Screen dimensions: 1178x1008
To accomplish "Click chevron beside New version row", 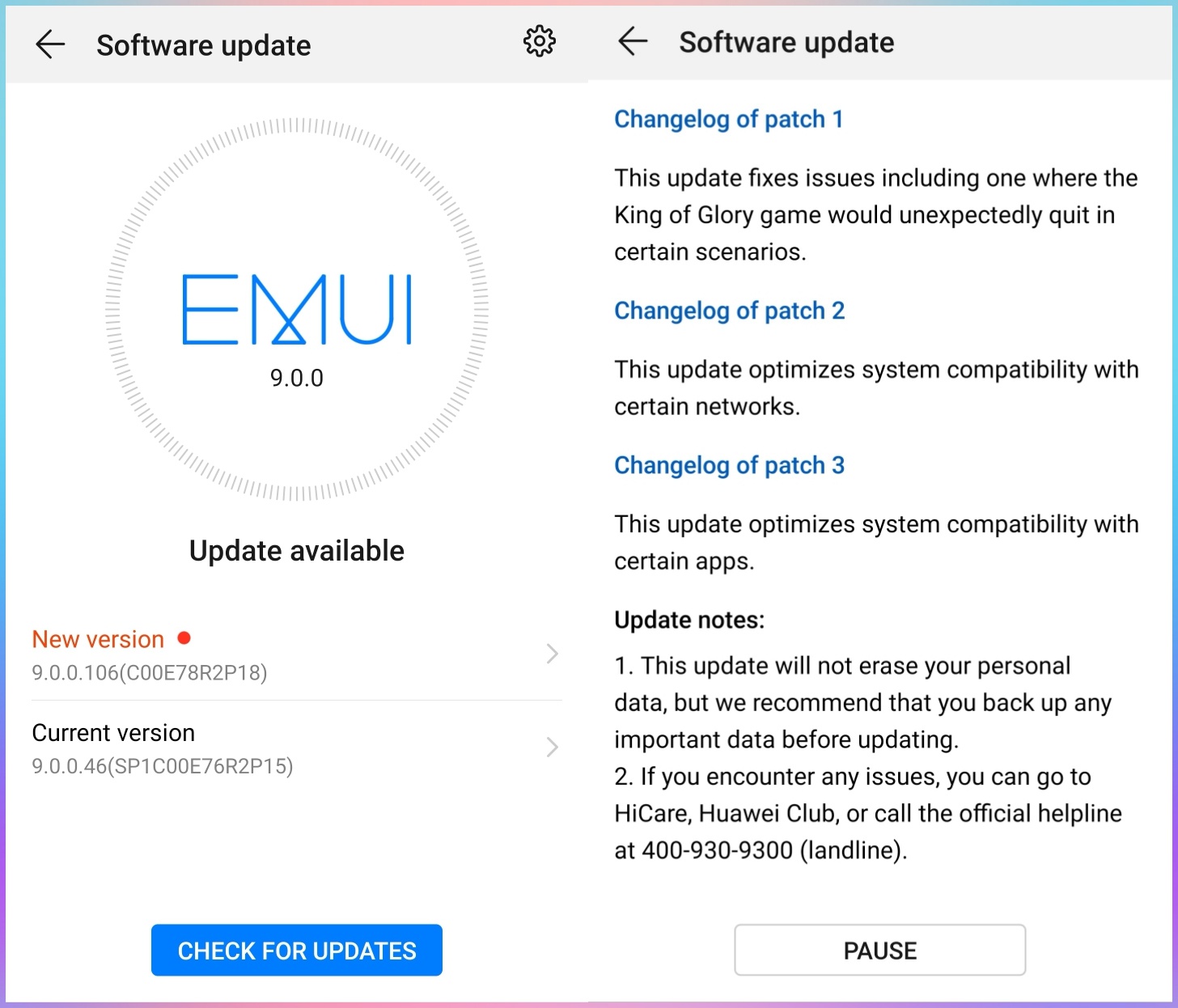I will (553, 654).
